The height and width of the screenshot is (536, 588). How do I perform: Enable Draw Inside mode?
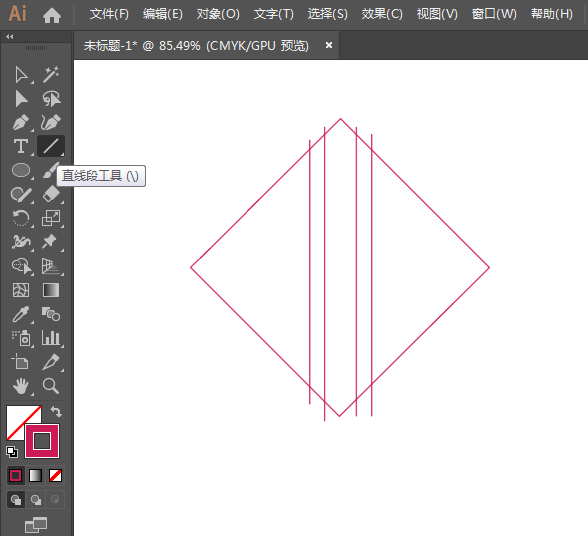click(x=55, y=500)
